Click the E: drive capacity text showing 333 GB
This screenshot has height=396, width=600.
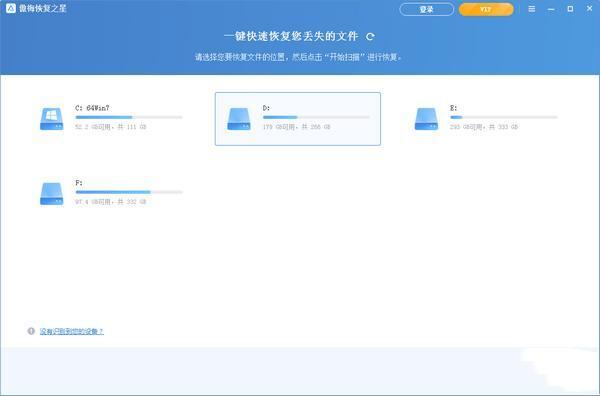click(x=484, y=127)
